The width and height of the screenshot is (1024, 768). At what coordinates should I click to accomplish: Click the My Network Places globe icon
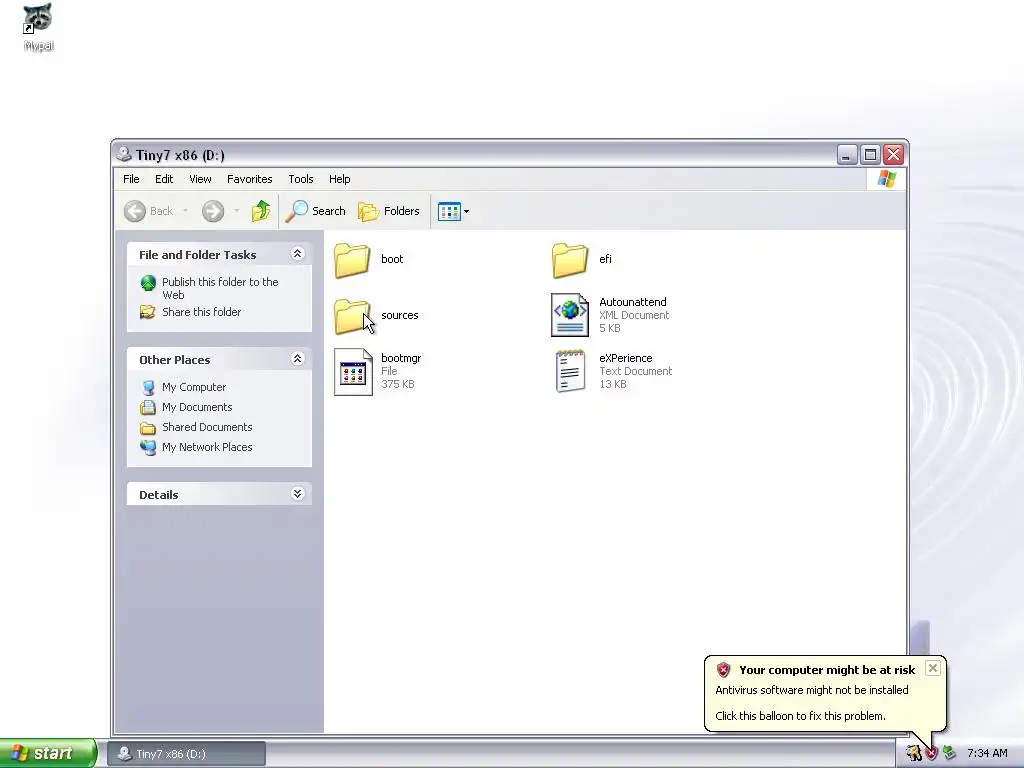(x=148, y=447)
